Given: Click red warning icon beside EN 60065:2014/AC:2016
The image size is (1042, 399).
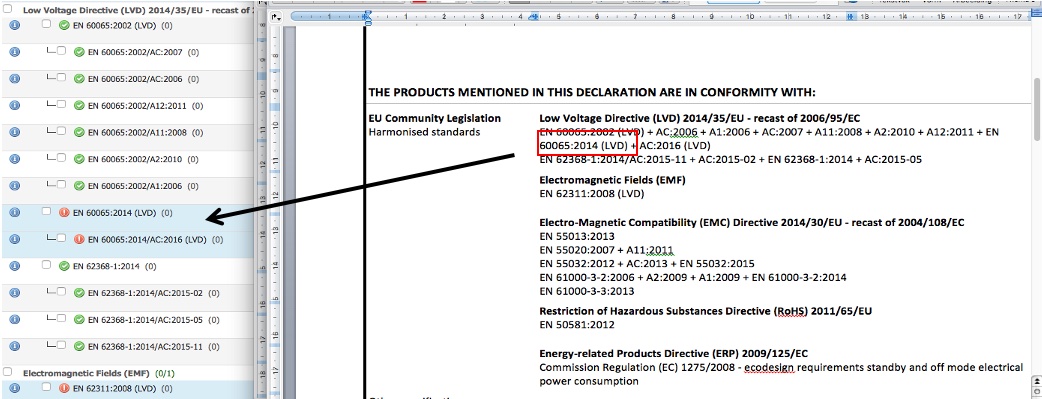Looking at the screenshot, I should (x=79, y=239).
